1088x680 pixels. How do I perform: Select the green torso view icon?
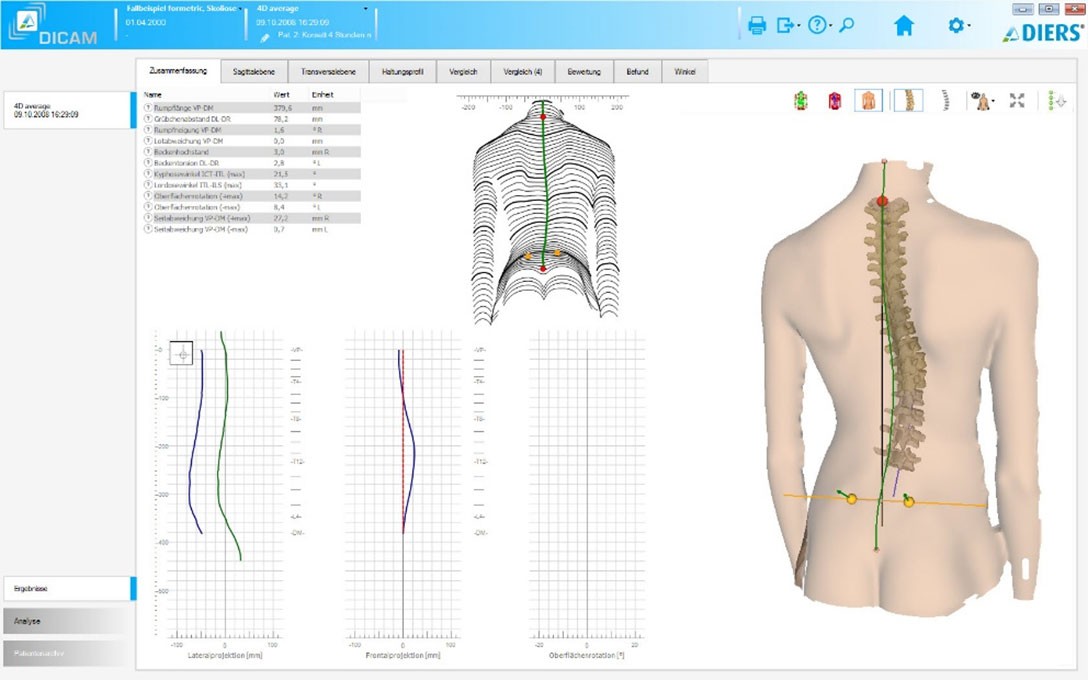[x=801, y=101]
